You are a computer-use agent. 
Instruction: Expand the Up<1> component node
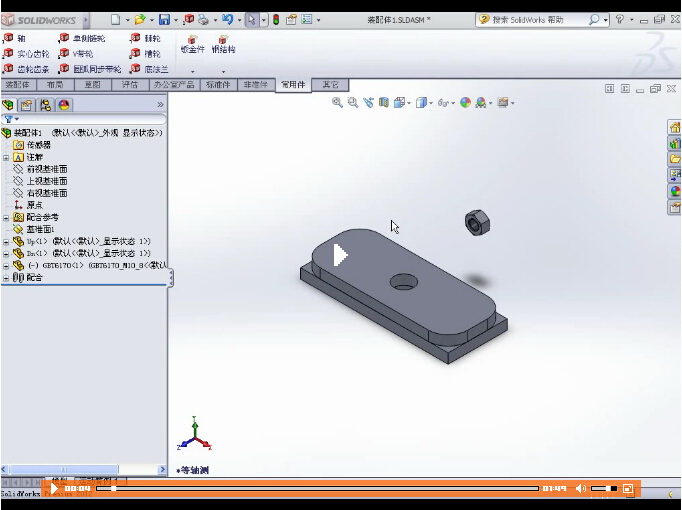point(6,241)
